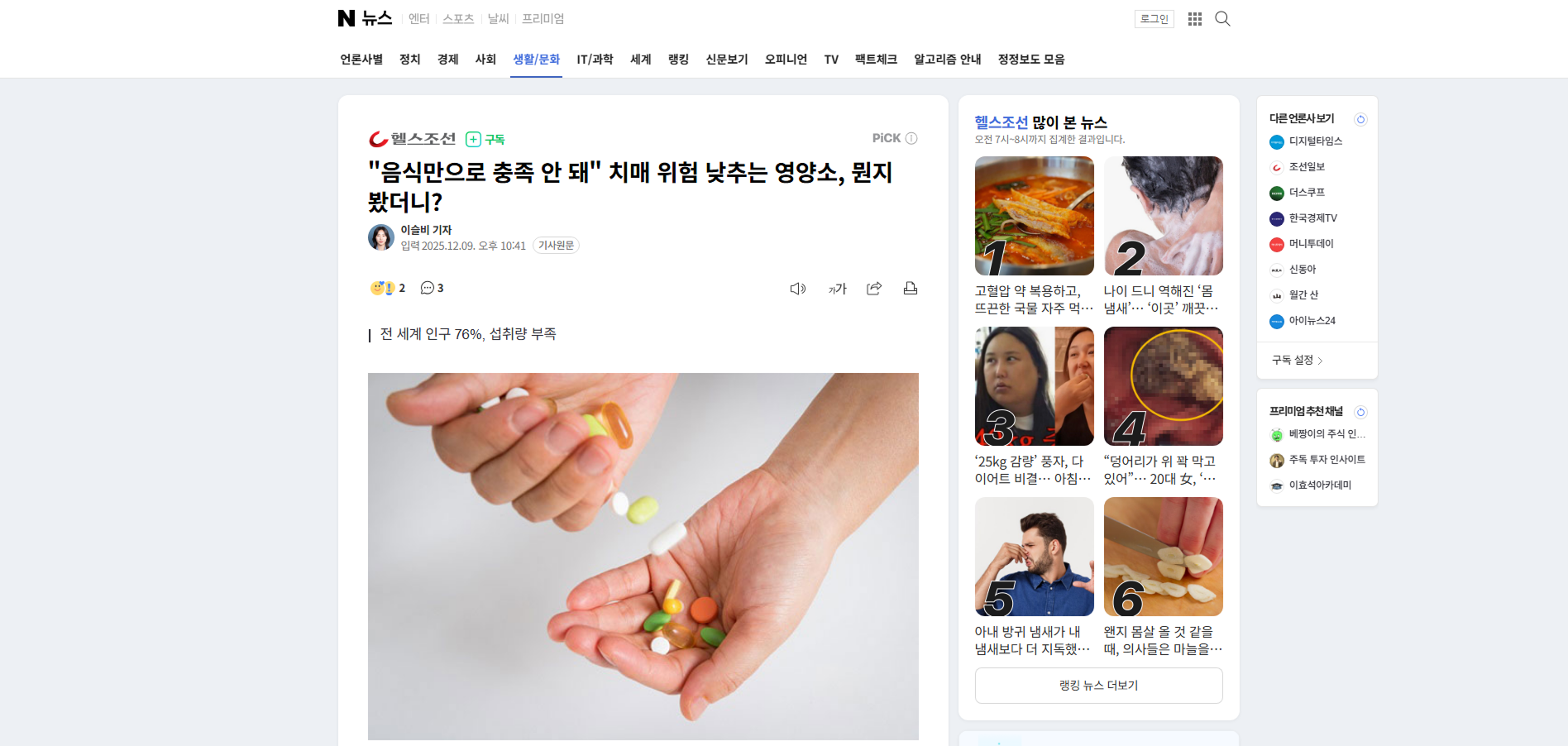Refresh the 프리미엄 추천채널 list
This screenshot has width=1568, height=746.
click(x=1360, y=412)
